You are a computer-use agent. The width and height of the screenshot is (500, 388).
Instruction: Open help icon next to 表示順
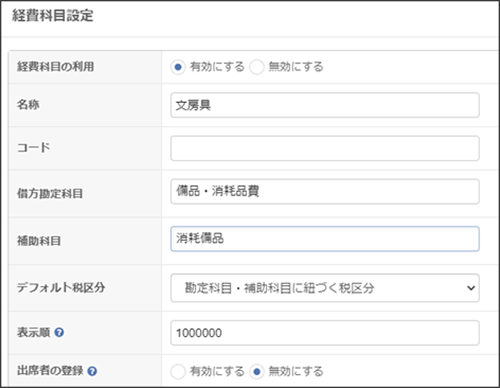pos(59,332)
